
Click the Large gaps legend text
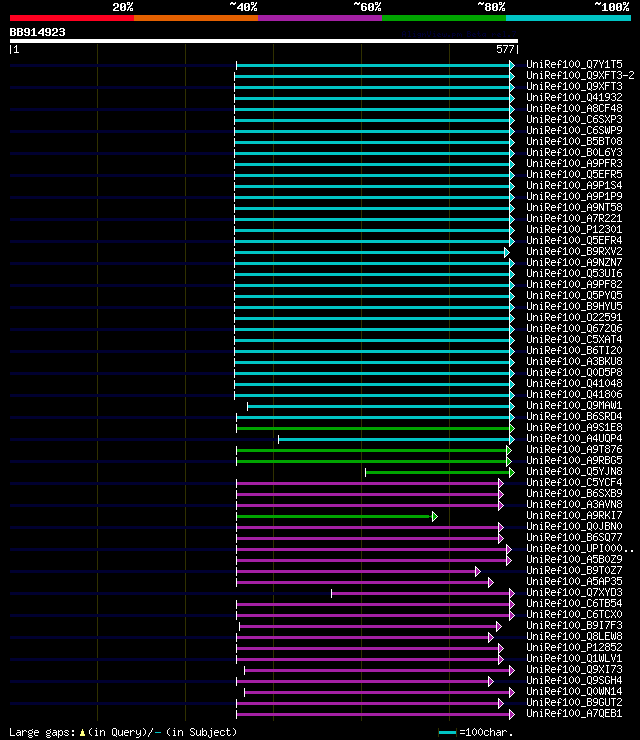[42, 732]
